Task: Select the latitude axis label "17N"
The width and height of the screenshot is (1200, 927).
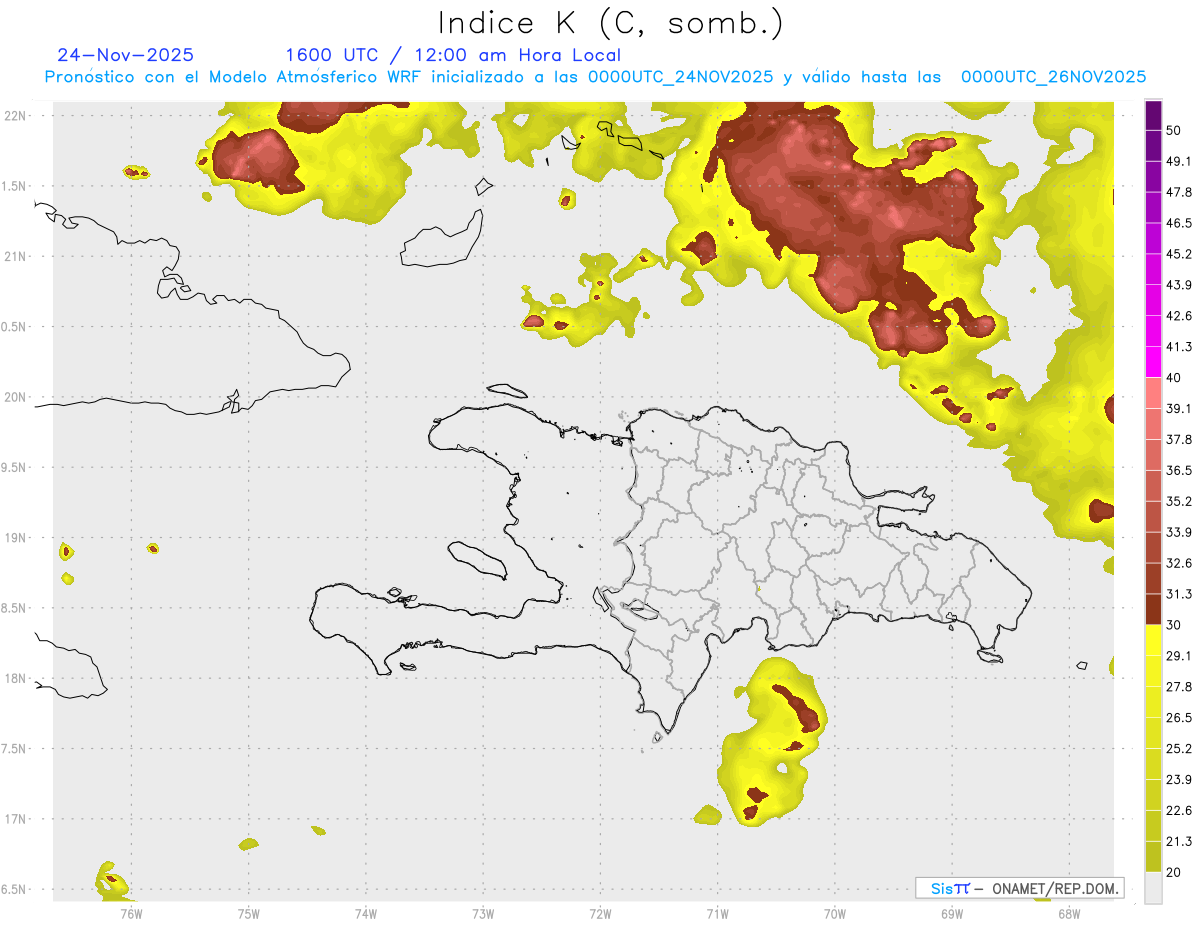Action: (15, 820)
